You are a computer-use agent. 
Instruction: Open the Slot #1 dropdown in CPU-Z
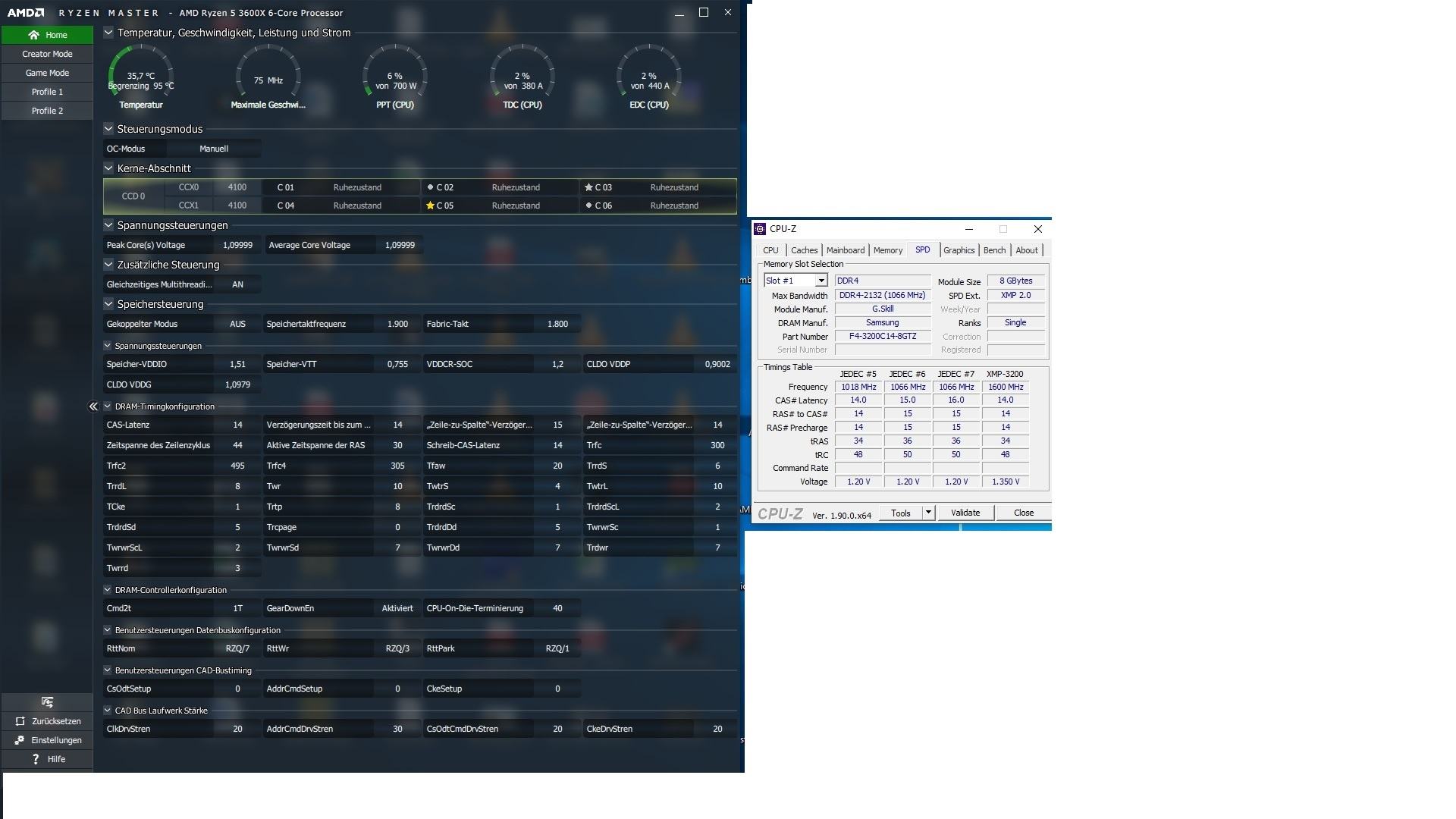click(x=821, y=281)
